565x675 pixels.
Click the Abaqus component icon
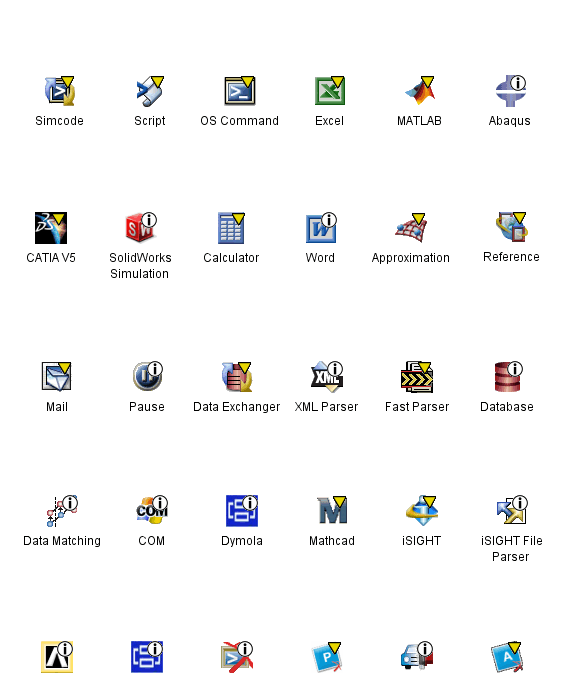[x=510, y=91]
